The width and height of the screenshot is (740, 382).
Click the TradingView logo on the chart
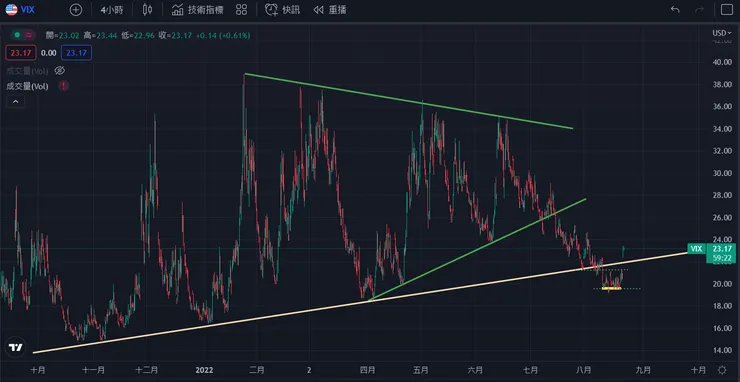pyautogui.click(x=16, y=347)
